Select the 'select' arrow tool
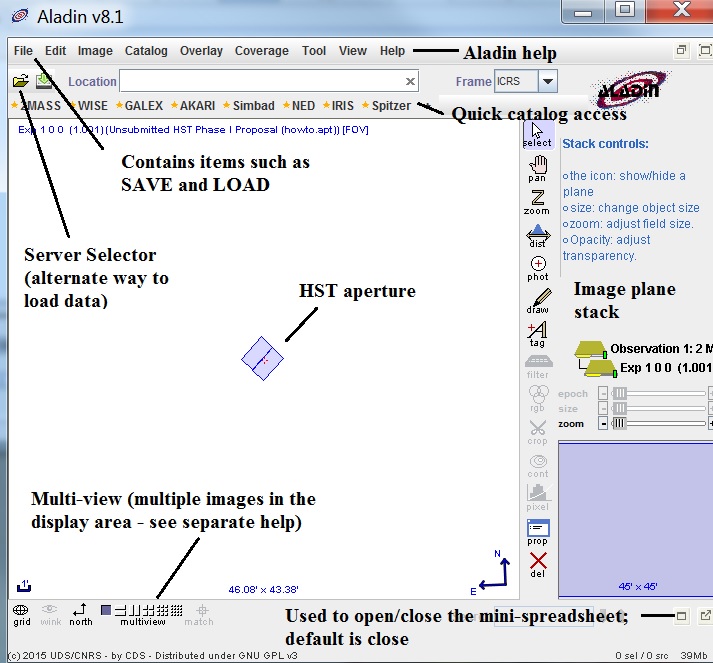Viewport: 713px width, 663px height. tap(537, 135)
